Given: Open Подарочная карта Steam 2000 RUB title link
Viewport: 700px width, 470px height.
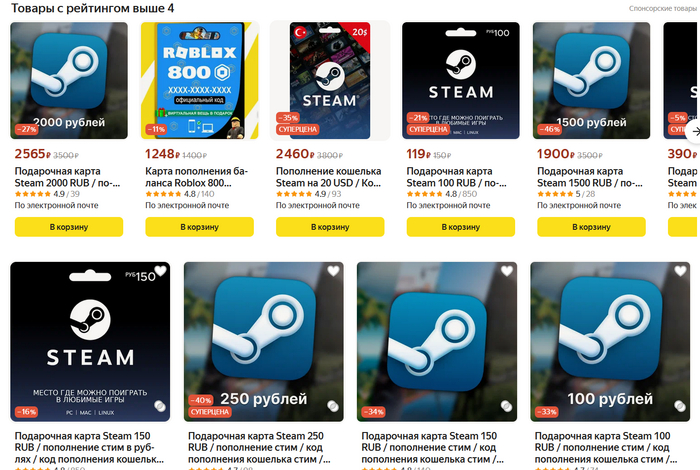Looking at the screenshot, I should pos(67,177).
